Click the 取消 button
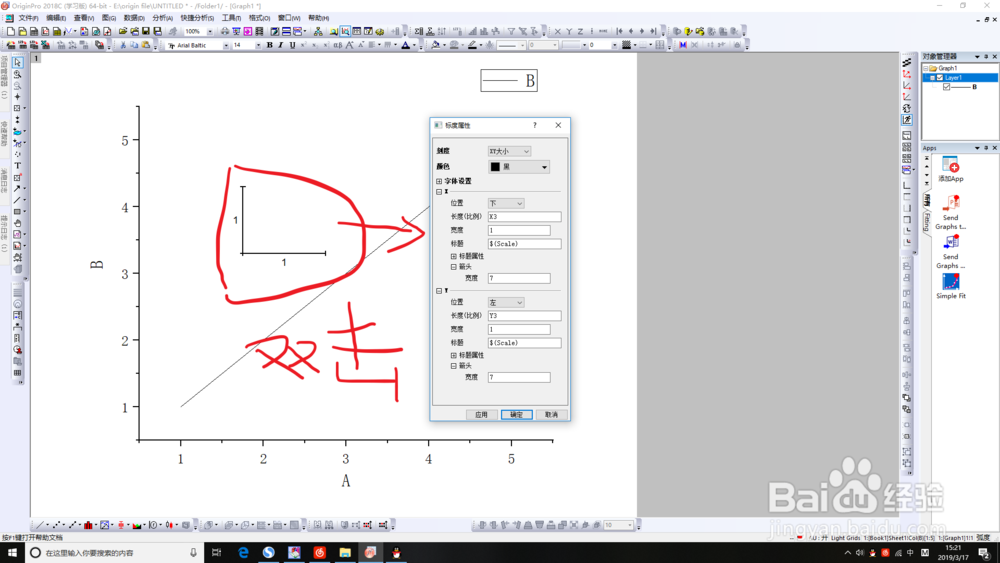Image resolution: width=1000 pixels, height=563 pixels. (x=551, y=414)
